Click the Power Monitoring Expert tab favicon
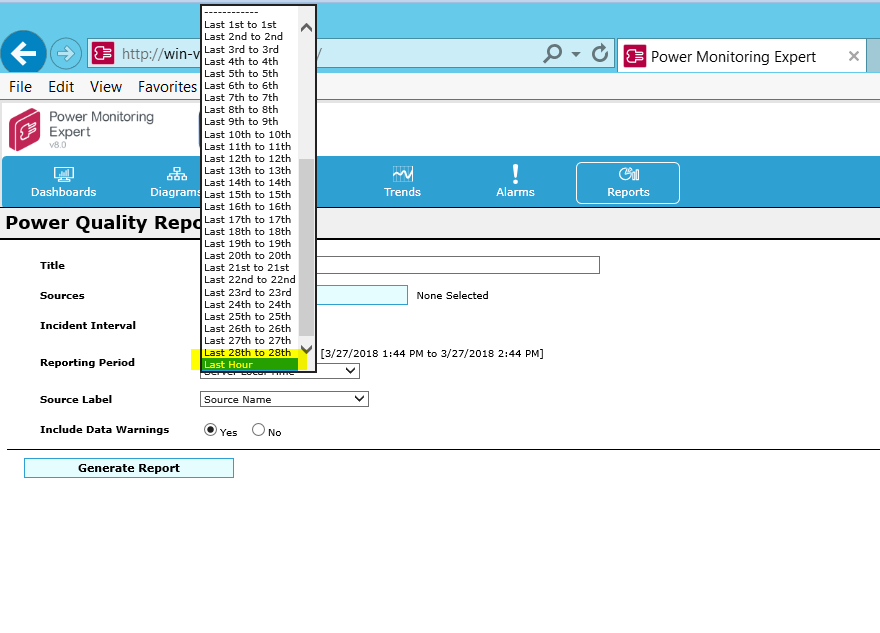 [x=634, y=56]
